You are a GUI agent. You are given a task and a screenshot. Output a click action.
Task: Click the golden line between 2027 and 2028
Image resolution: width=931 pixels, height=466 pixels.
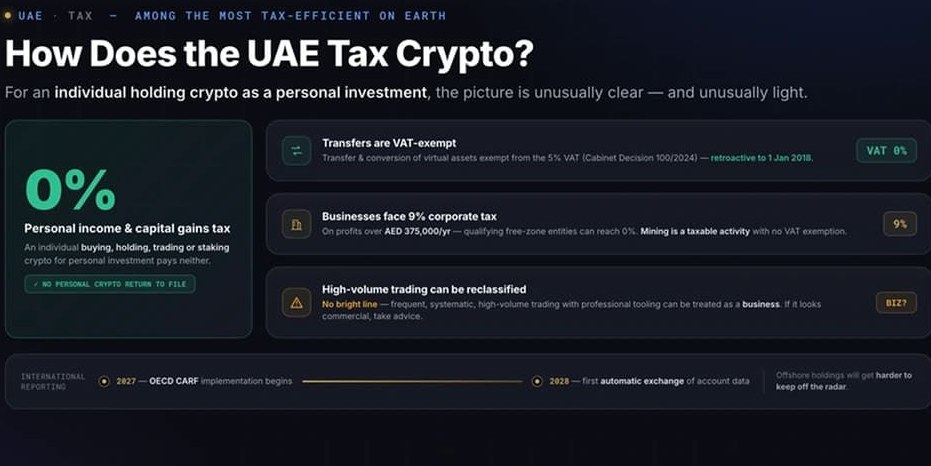412,381
